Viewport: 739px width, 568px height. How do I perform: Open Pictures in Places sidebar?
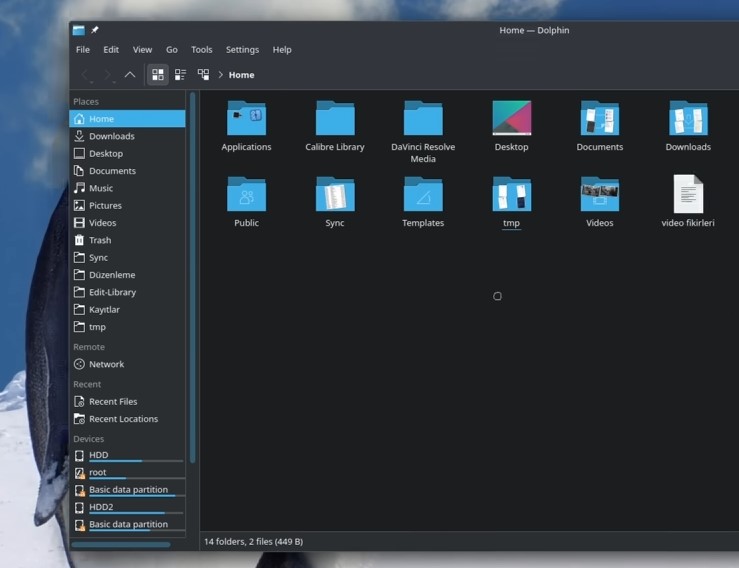(127, 206)
